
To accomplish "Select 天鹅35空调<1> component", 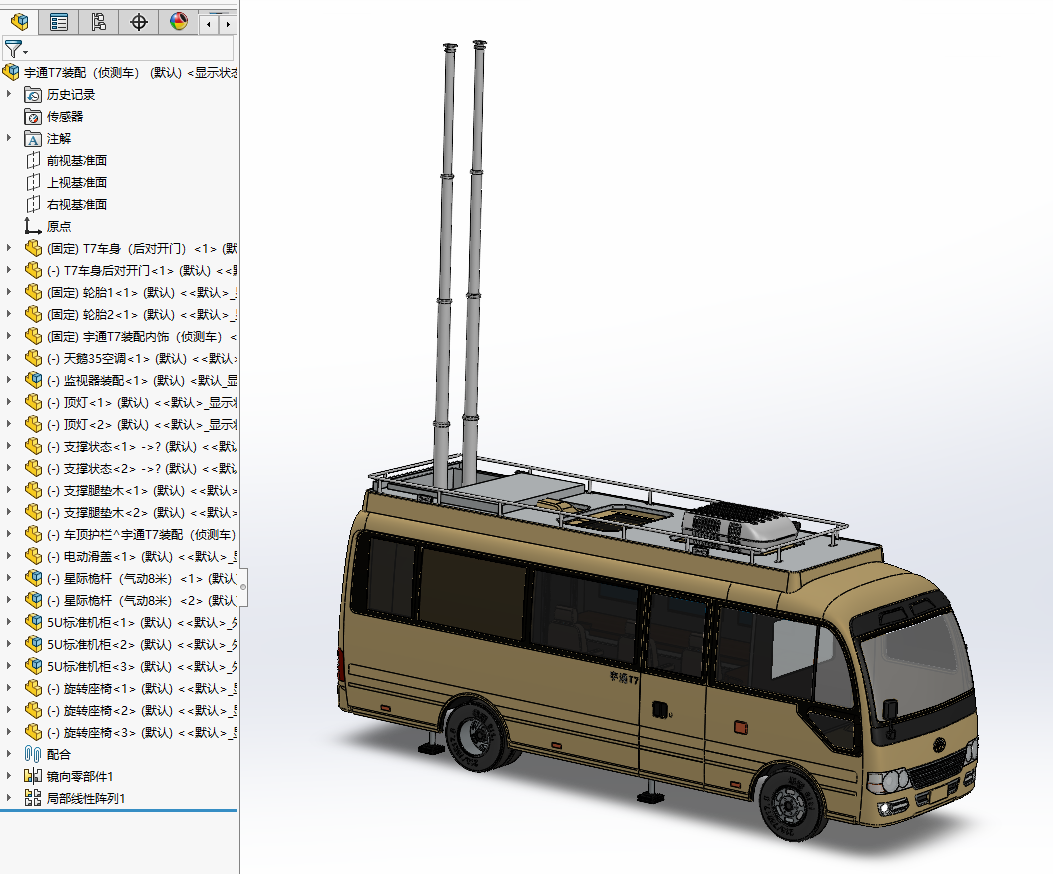I will 132,358.
